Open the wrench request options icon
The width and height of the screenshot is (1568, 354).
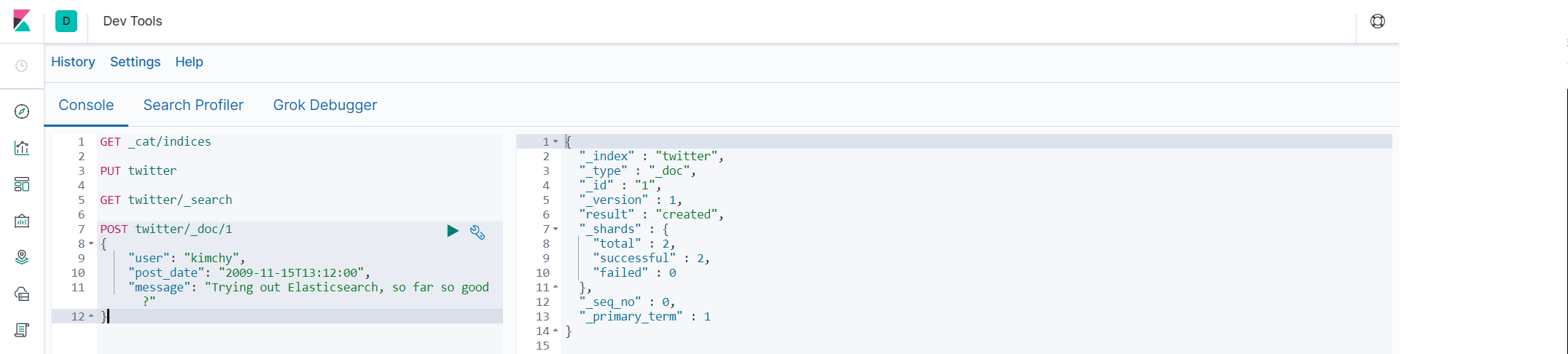point(477,232)
